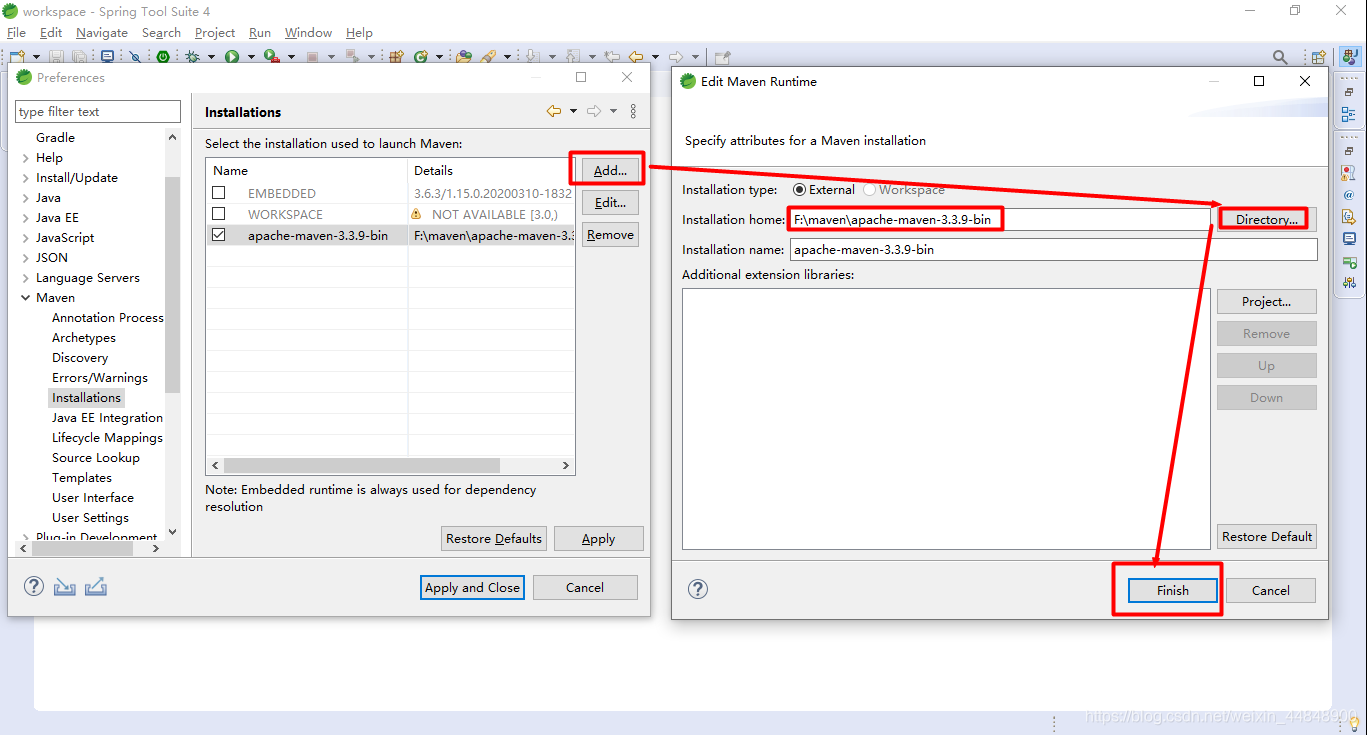Switch to the Java perspective icon
Image resolution: width=1367 pixels, height=735 pixels.
coord(1349,57)
